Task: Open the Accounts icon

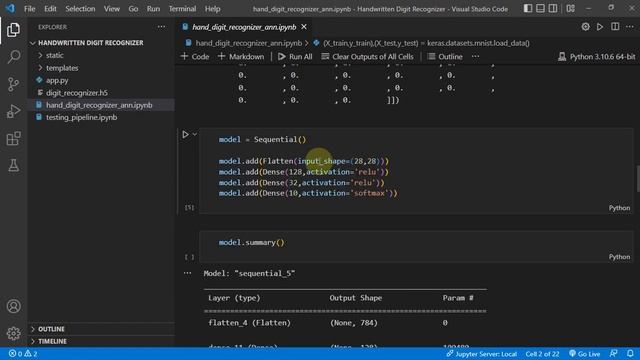Action: click(13, 306)
